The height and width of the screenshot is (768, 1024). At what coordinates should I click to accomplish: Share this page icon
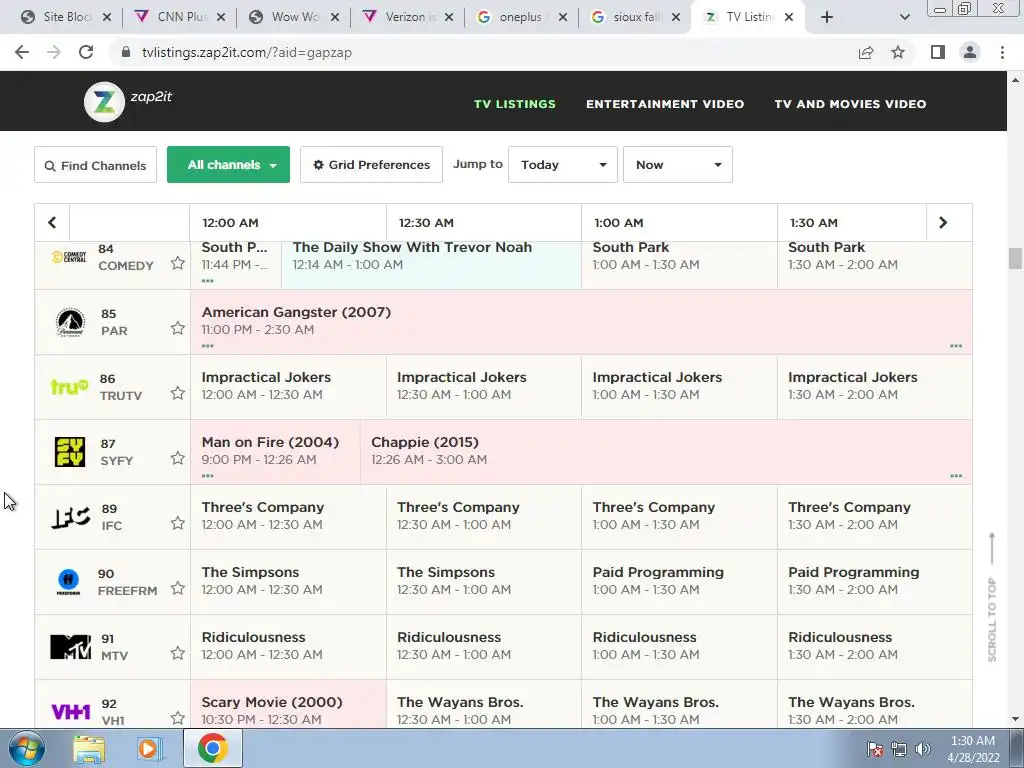tap(866, 52)
